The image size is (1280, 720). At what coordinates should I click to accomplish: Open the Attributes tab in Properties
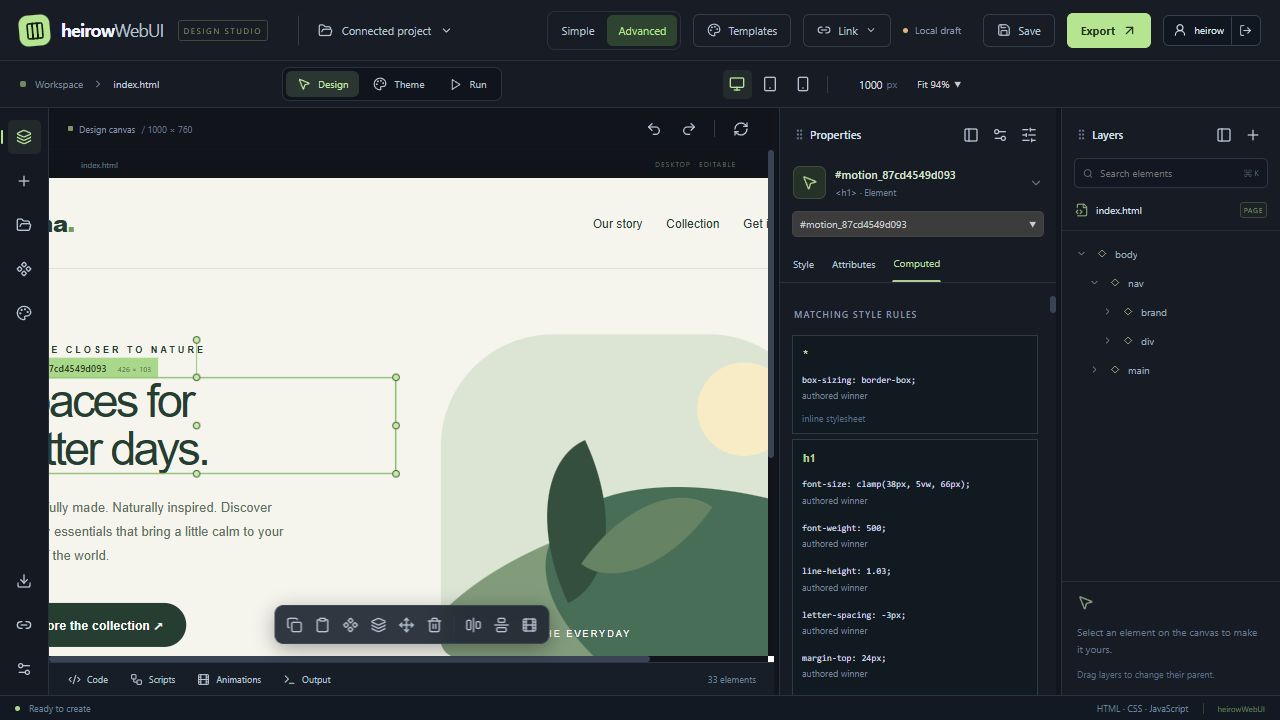(853, 265)
